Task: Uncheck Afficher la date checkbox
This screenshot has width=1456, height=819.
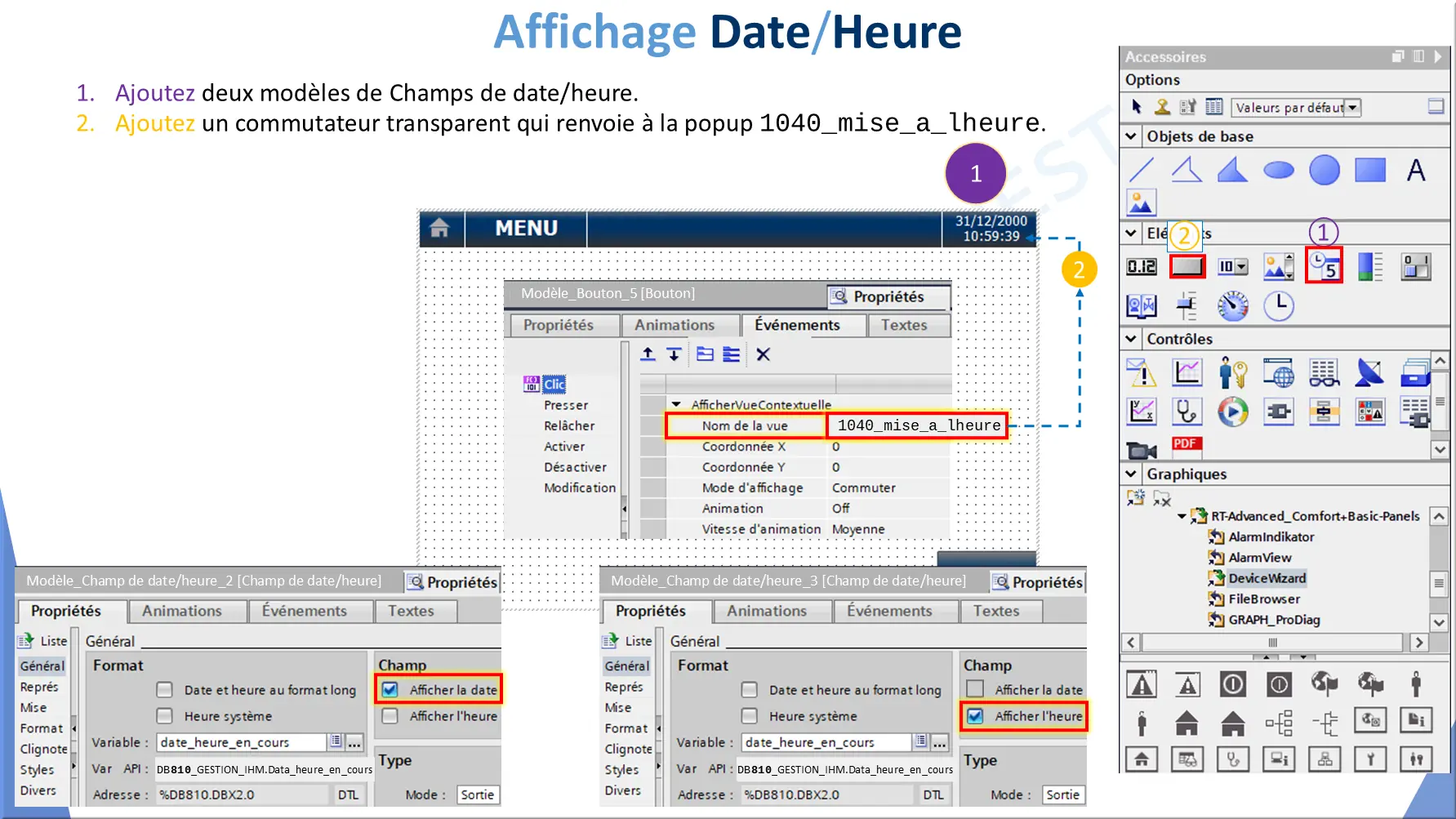Action: click(x=390, y=690)
